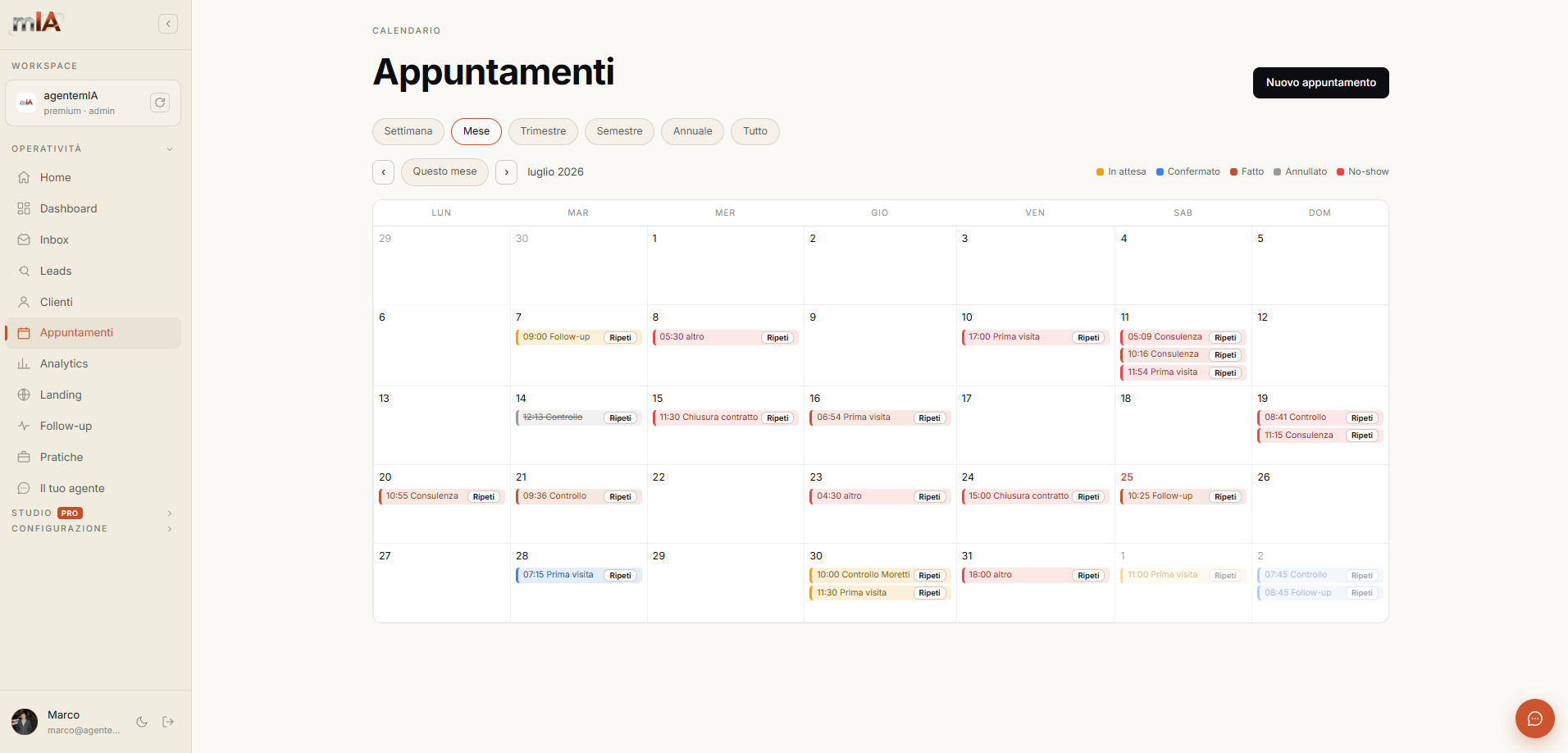Image resolution: width=1568 pixels, height=753 pixels.
Task: Open the Follow-up pulse icon
Action: coord(24,426)
